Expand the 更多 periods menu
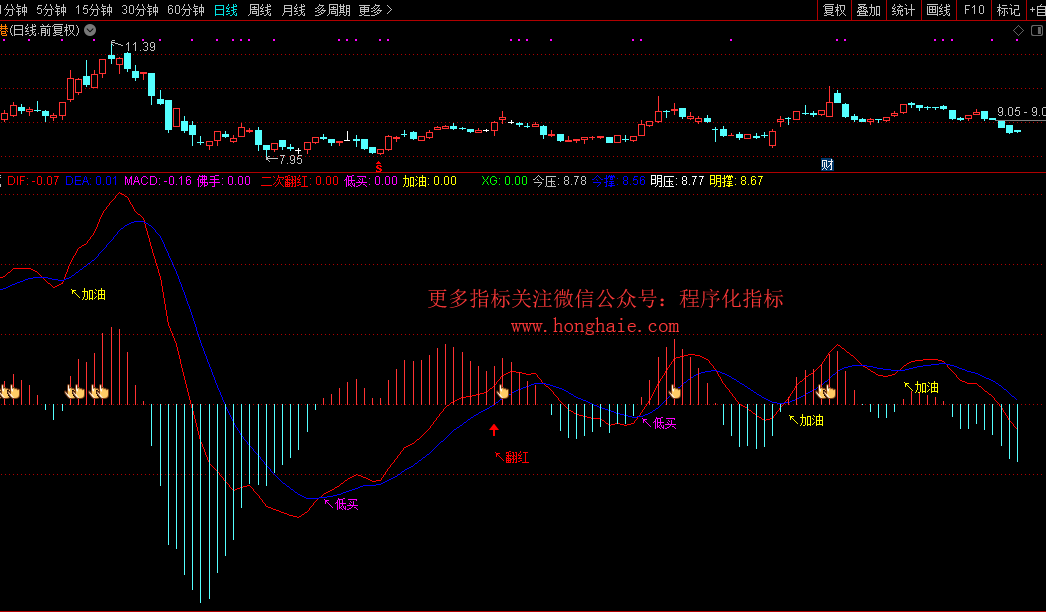1046x612 pixels. coord(375,10)
